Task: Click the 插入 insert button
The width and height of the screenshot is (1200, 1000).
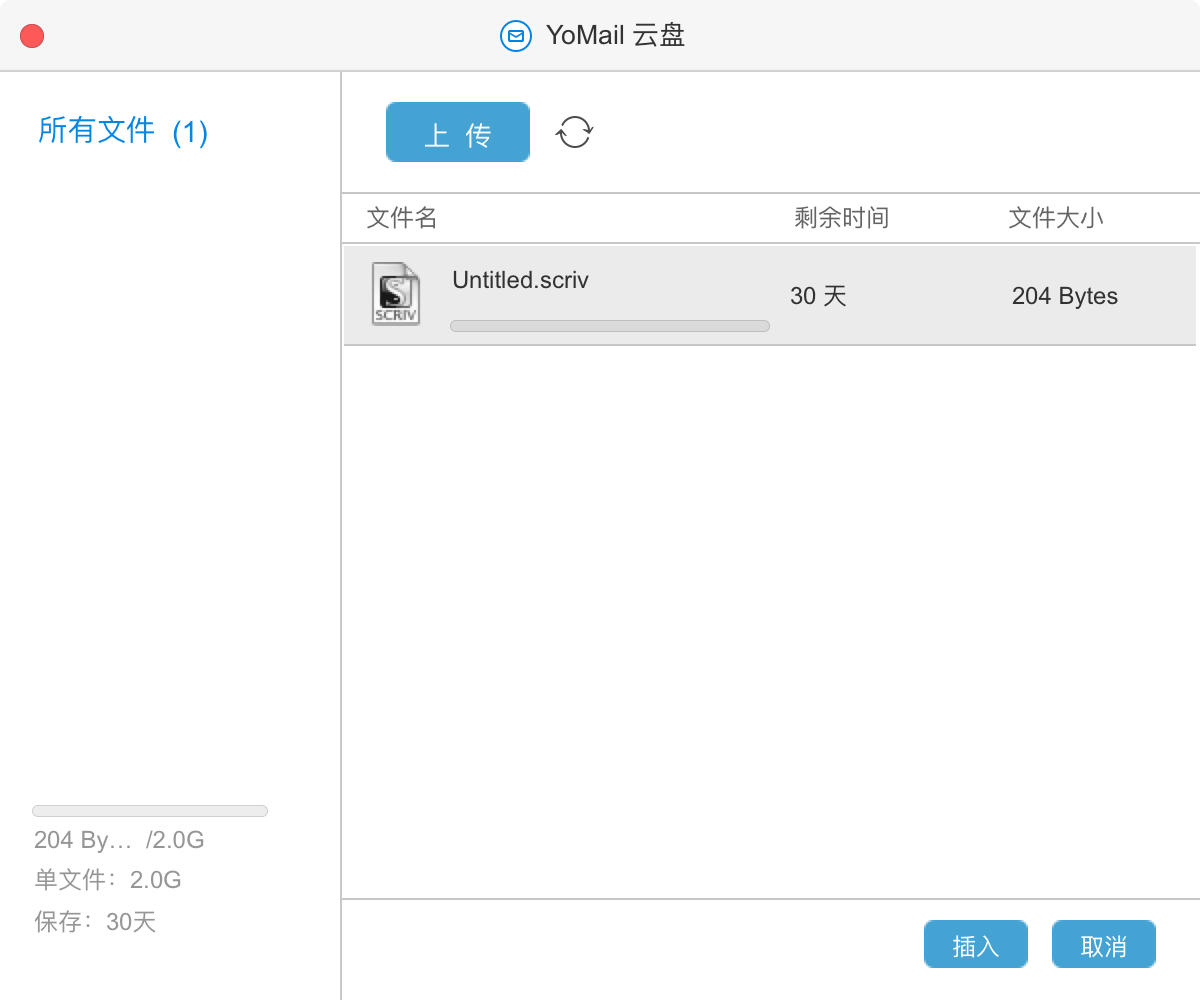Action: point(975,945)
